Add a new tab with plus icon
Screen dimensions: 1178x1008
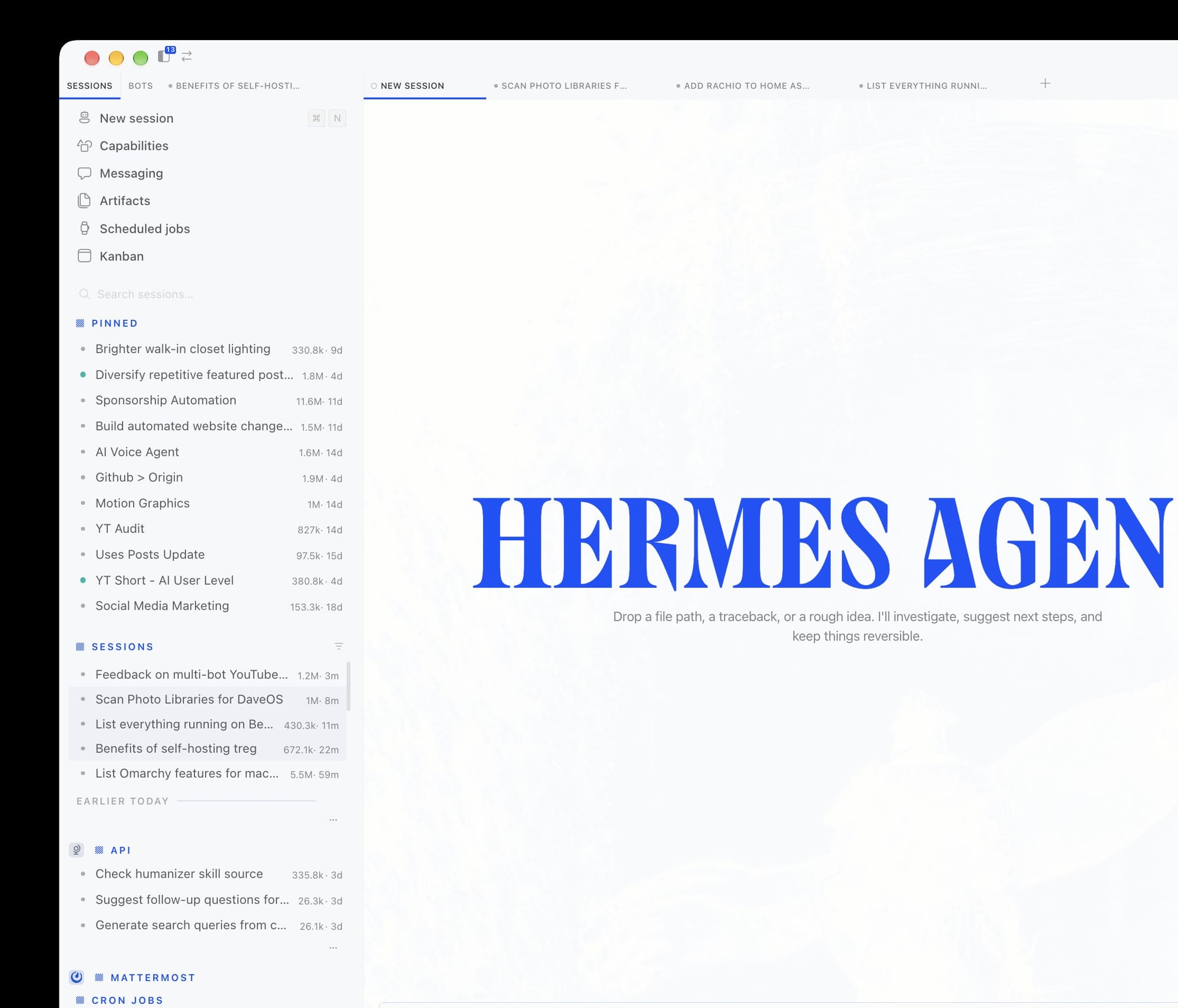click(x=1045, y=84)
